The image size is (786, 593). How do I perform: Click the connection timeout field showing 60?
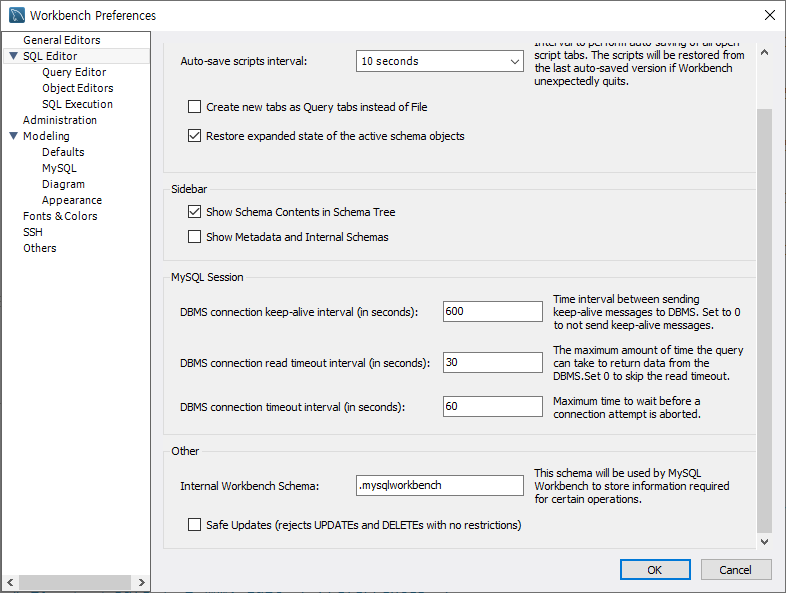pos(492,407)
